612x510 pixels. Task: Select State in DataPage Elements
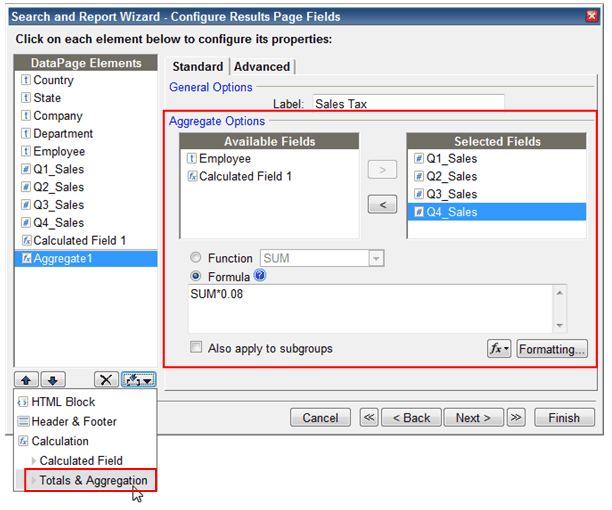tap(85, 98)
